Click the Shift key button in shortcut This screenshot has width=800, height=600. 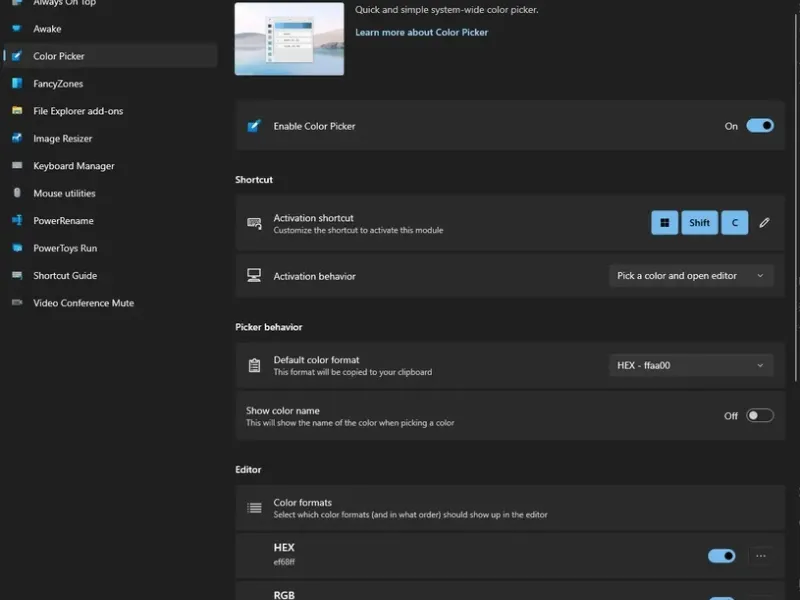pos(699,222)
